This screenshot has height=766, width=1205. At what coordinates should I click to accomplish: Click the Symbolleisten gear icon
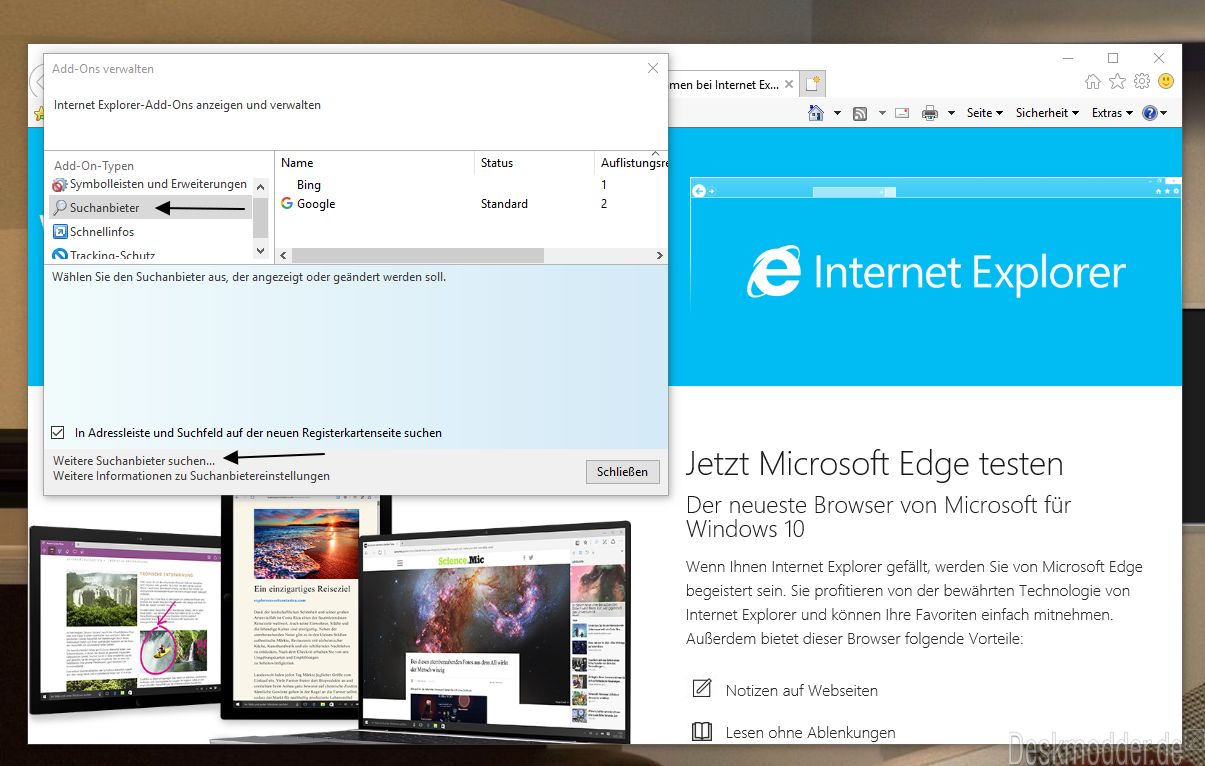click(60, 184)
